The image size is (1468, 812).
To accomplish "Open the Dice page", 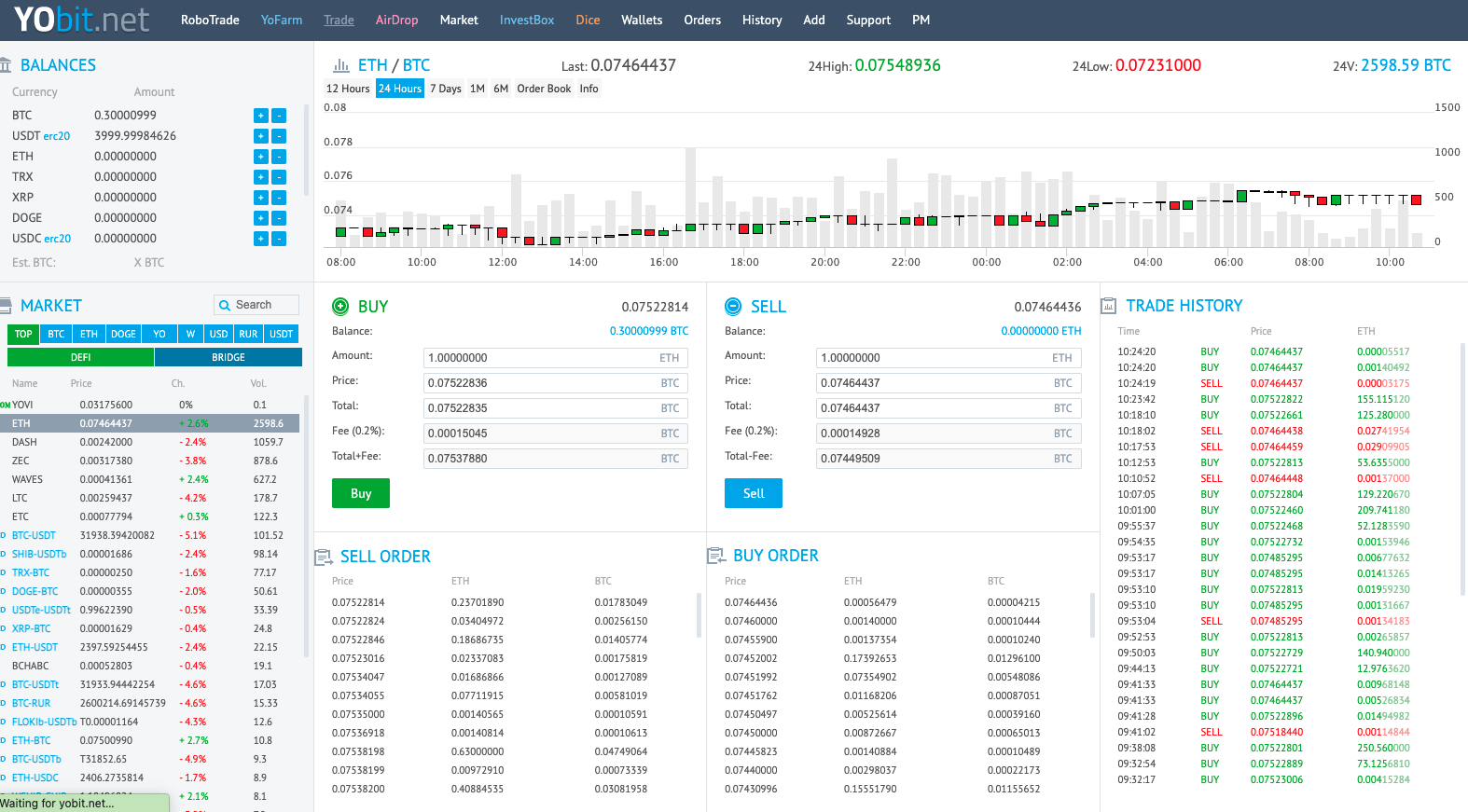I will coord(588,20).
